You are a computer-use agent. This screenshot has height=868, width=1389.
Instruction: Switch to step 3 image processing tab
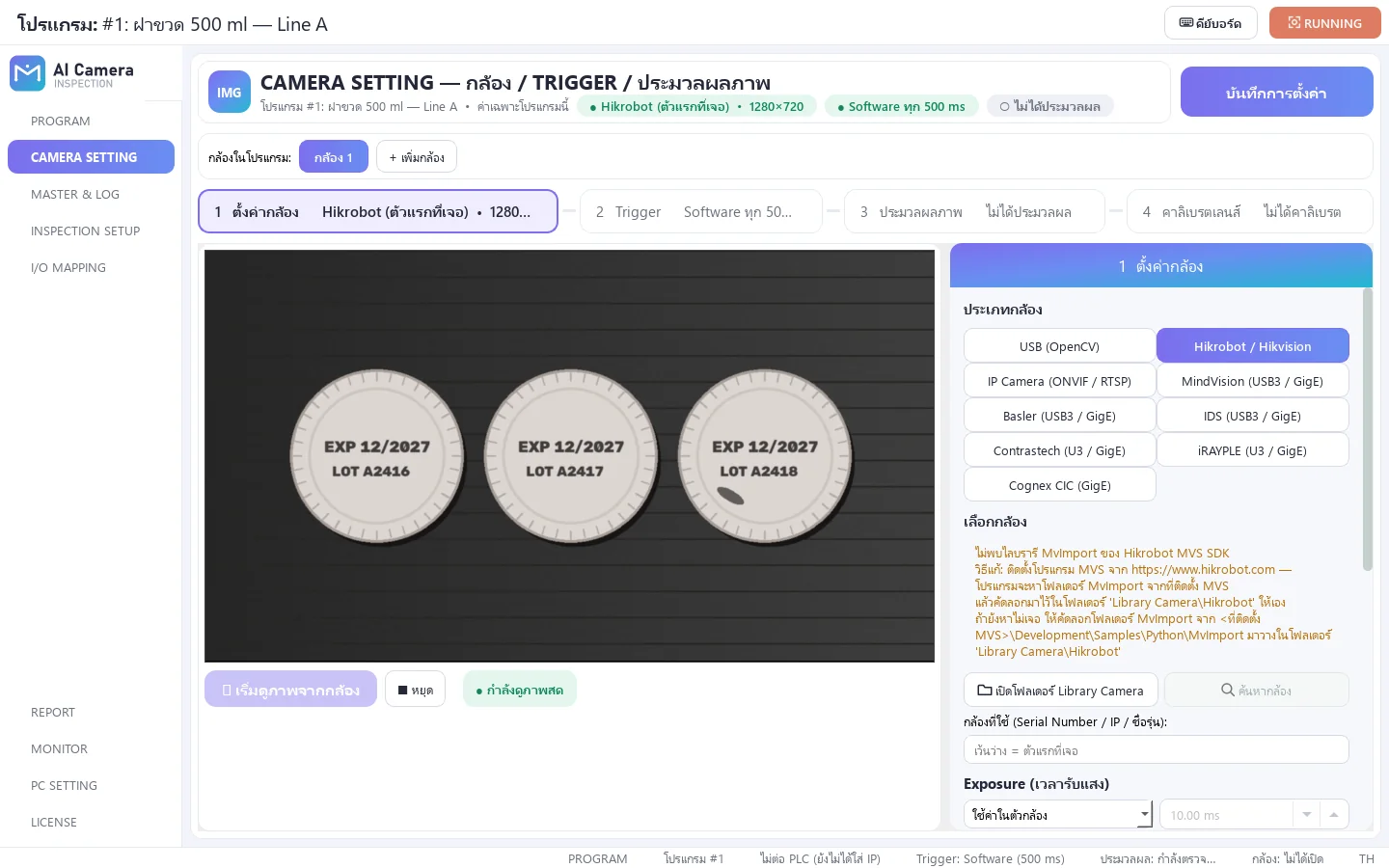tap(974, 211)
